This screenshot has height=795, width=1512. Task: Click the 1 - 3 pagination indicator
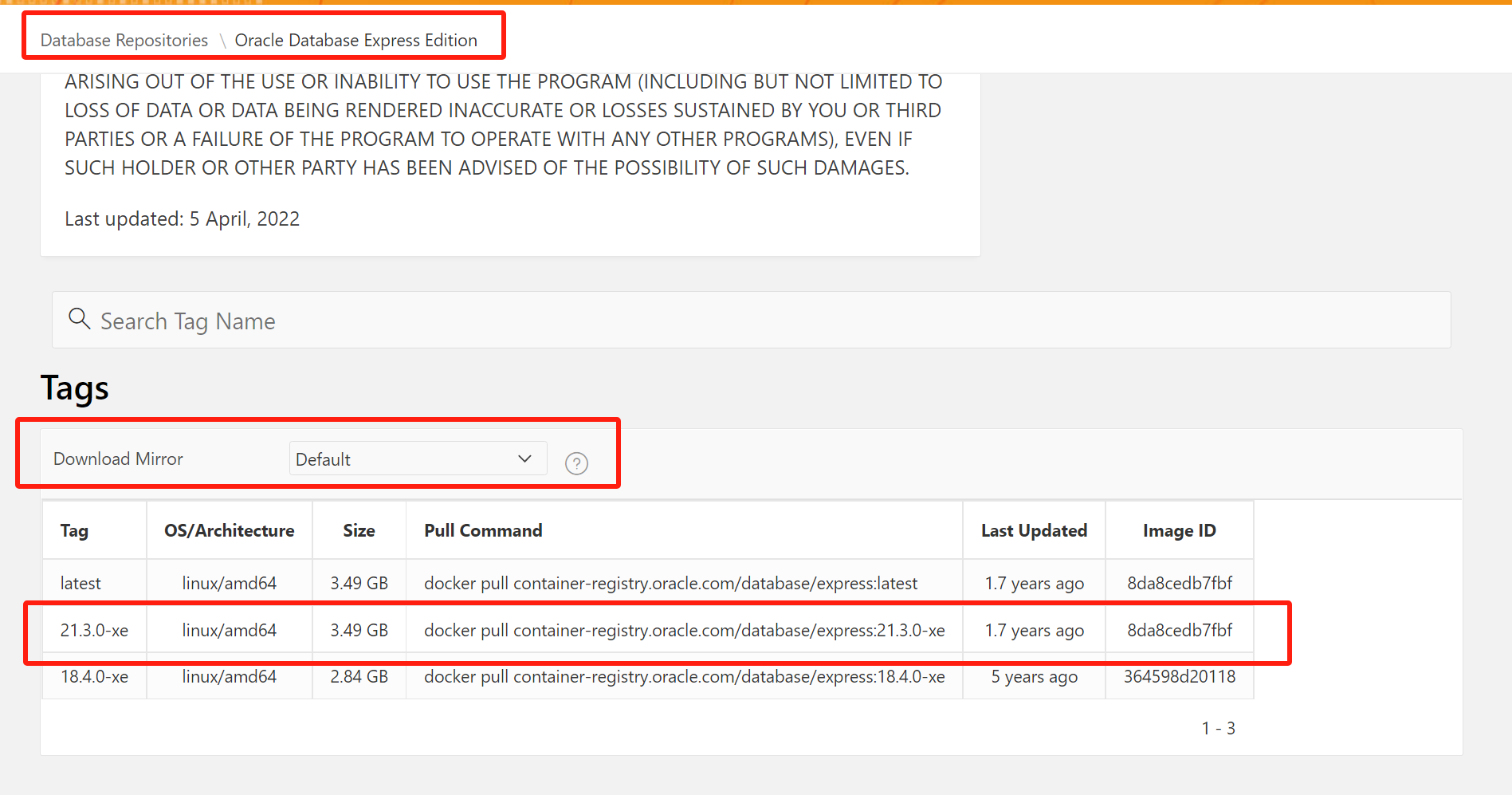(1218, 728)
